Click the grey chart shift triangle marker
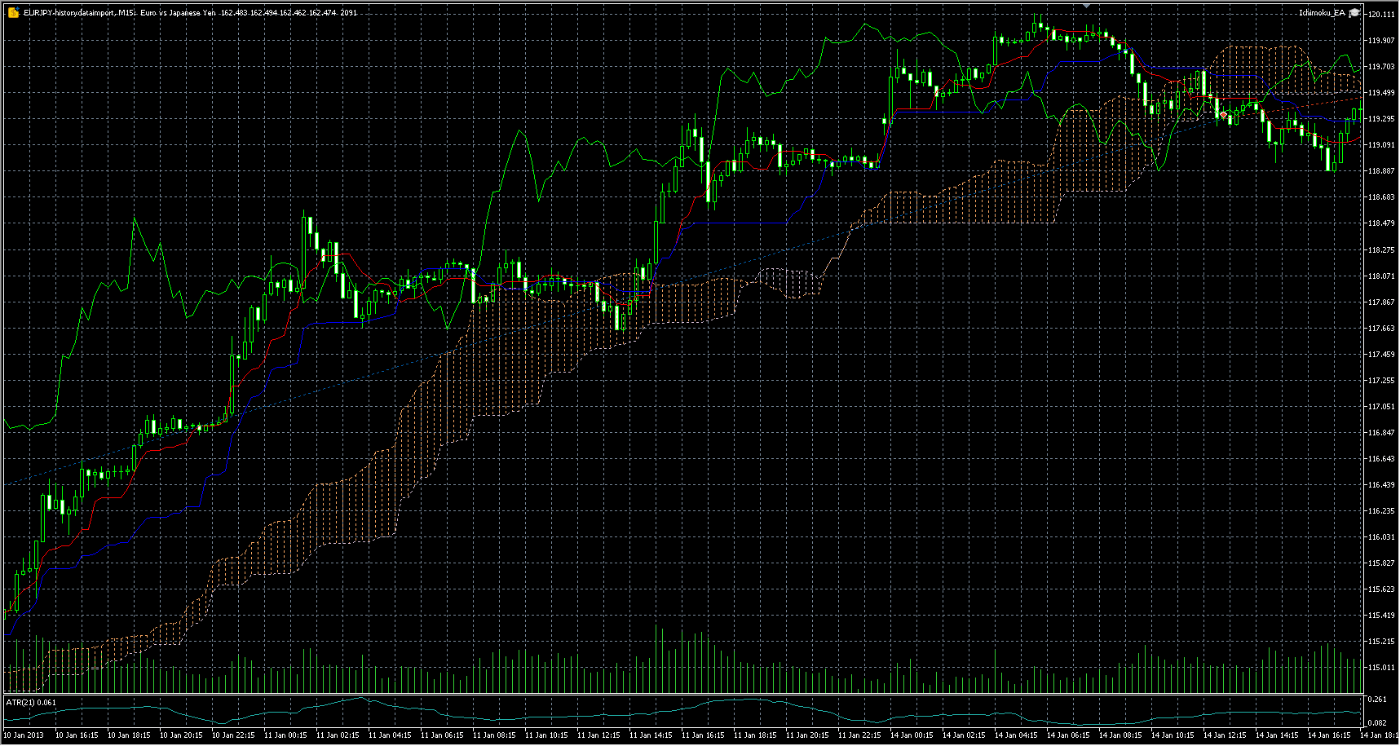The image size is (1400, 746). click(x=1087, y=5)
